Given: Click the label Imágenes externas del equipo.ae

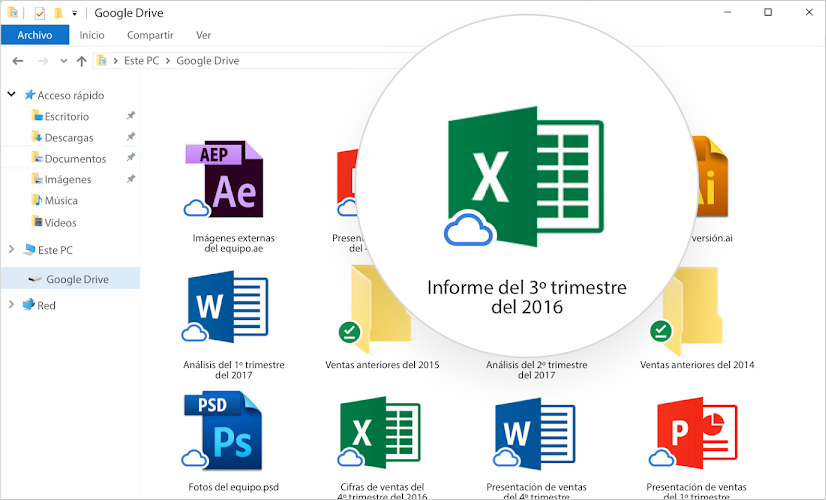Looking at the screenshot, I should click(233, 243).
